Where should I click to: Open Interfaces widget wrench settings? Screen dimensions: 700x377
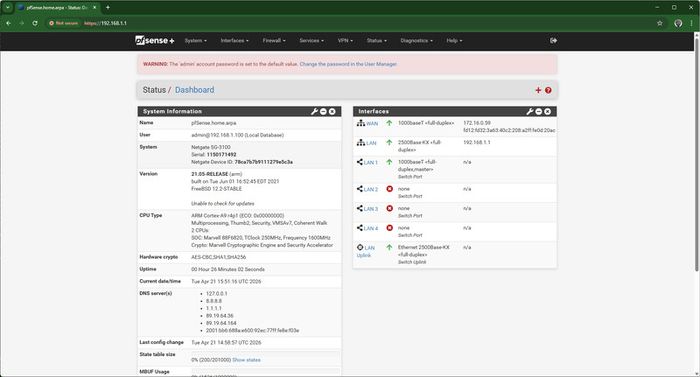(530, 111)
